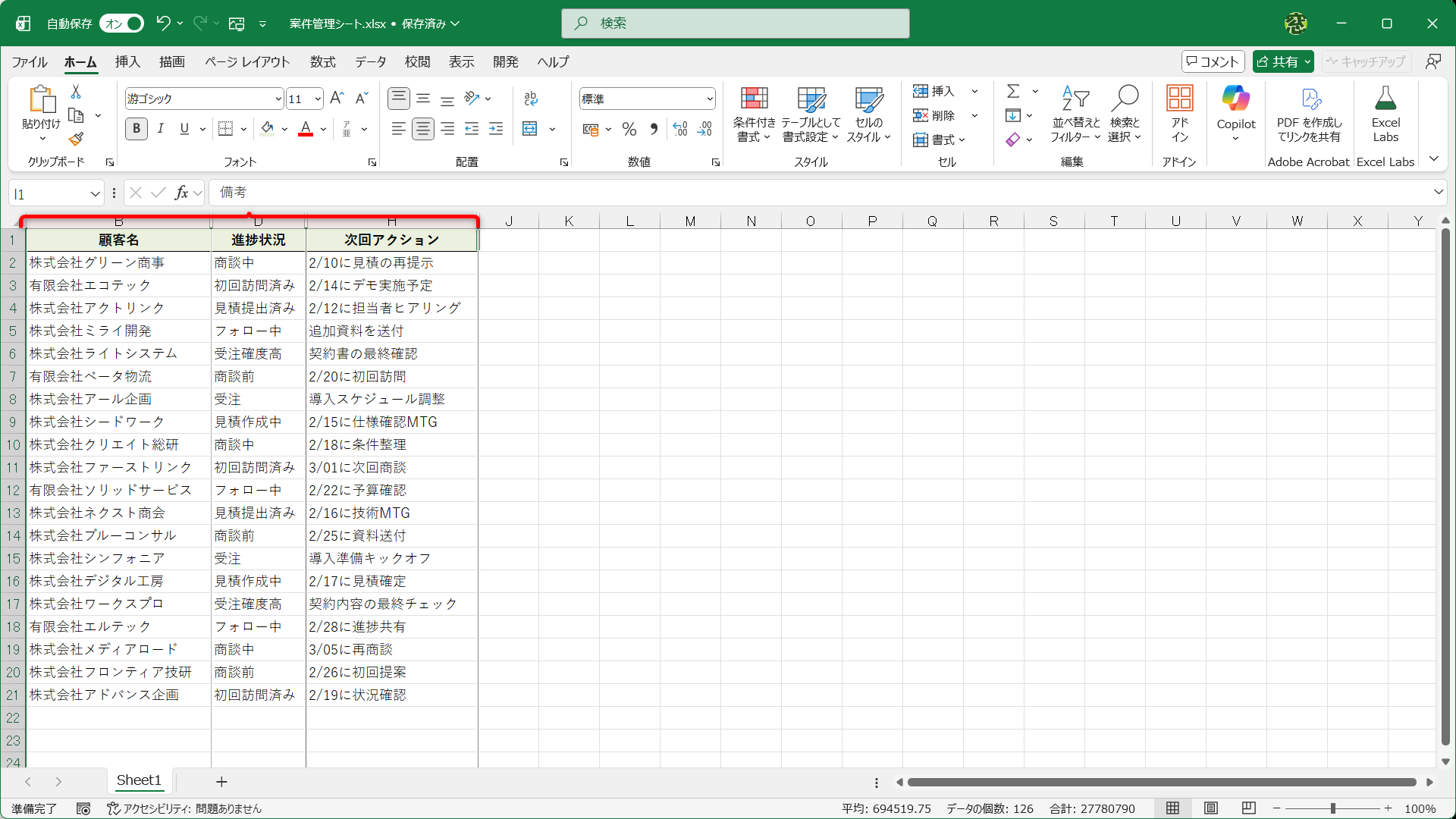Toggle the 自動保存 (AutoSave) switch off
Image resolution: width=1456 pixels, height=819 pixels.
121,24
